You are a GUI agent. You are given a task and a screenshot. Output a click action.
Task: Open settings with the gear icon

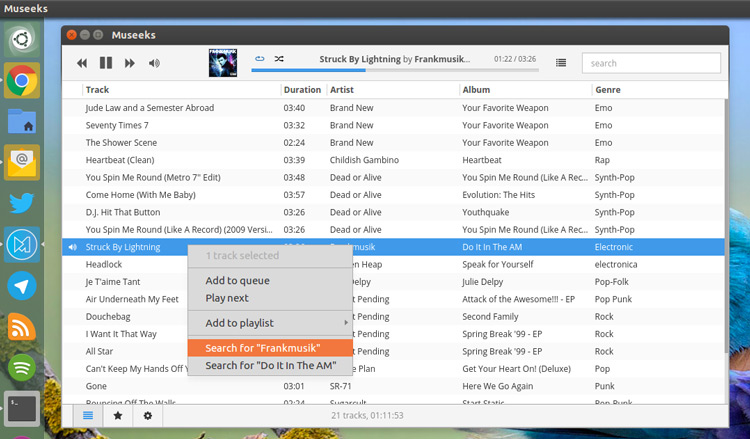148,415
